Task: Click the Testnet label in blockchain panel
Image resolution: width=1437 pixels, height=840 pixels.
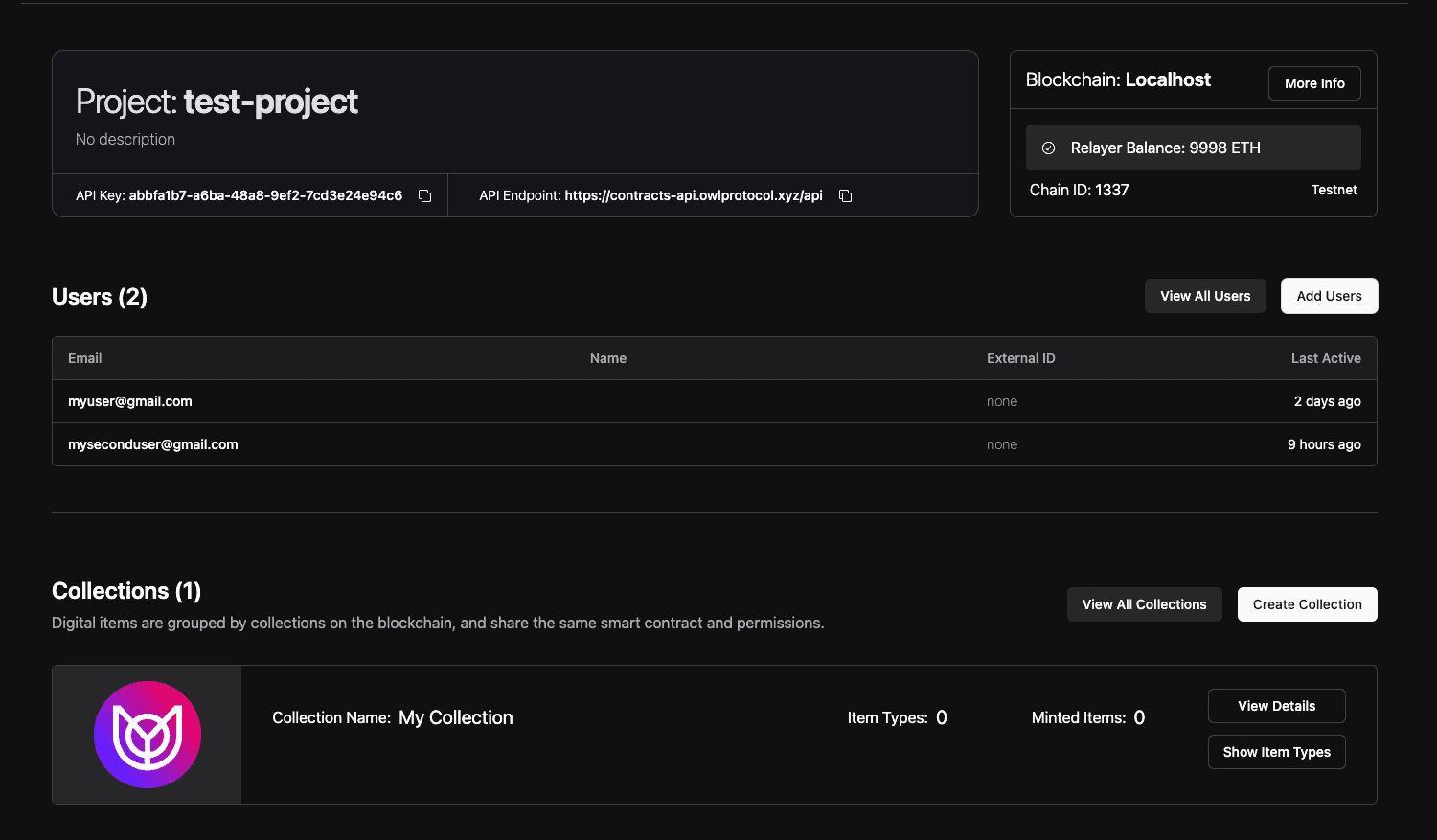Action: pyautogui.click(x=1334, y=190)
